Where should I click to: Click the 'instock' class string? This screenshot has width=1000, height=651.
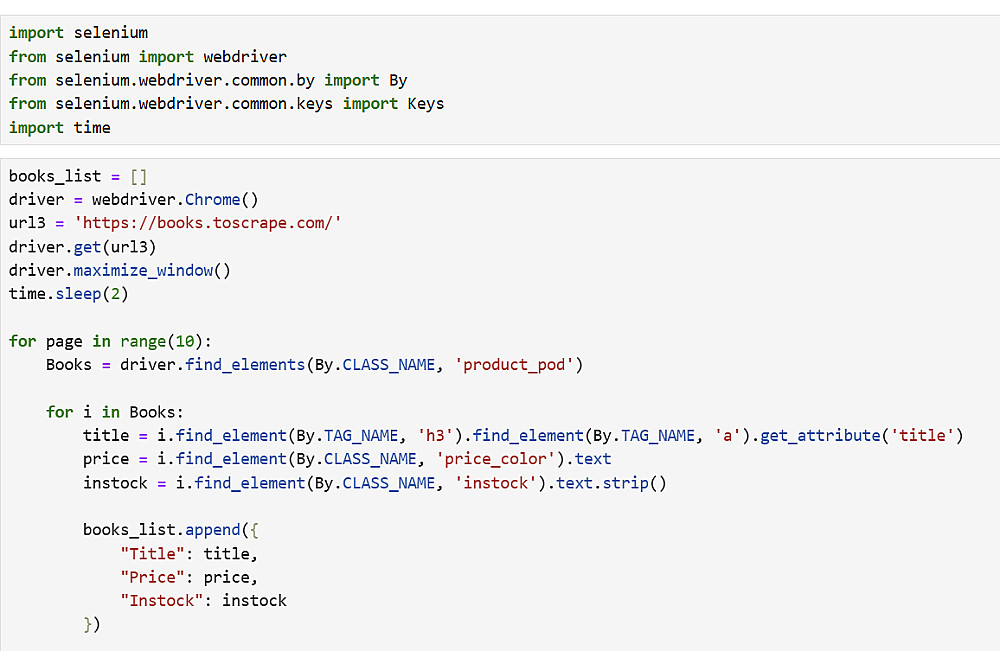(x=496, y=483)
